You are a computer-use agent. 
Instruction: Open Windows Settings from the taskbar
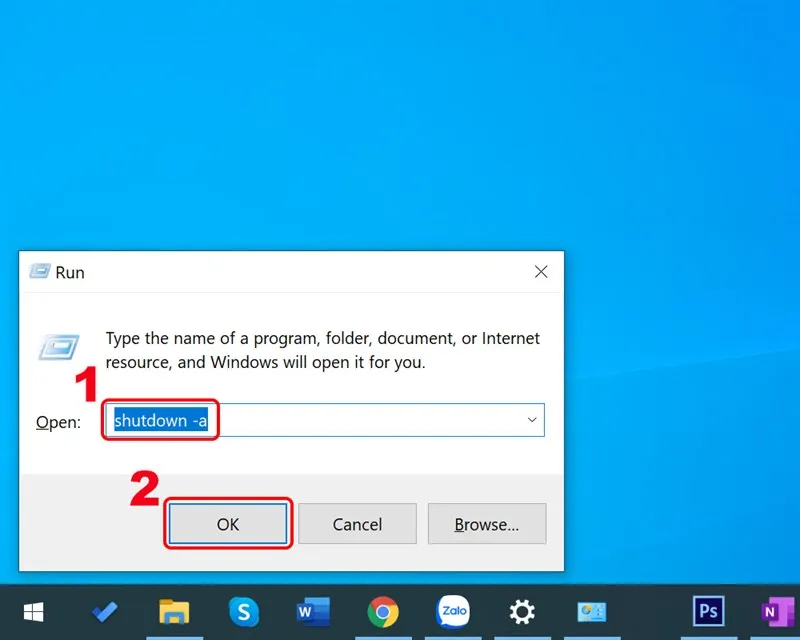521,612
